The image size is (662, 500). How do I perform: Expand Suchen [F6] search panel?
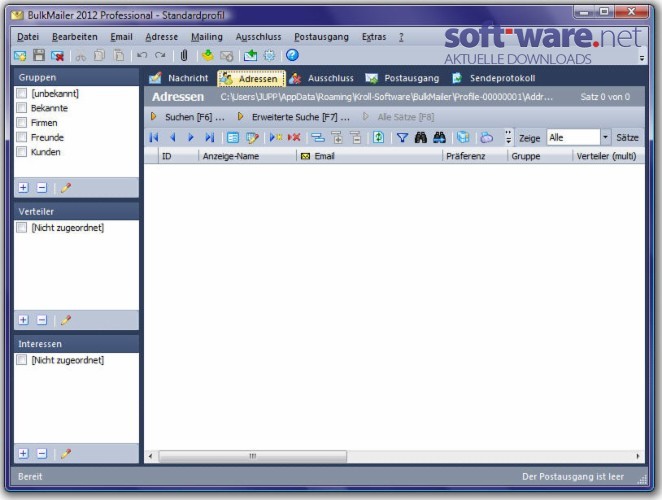(188, 117)
